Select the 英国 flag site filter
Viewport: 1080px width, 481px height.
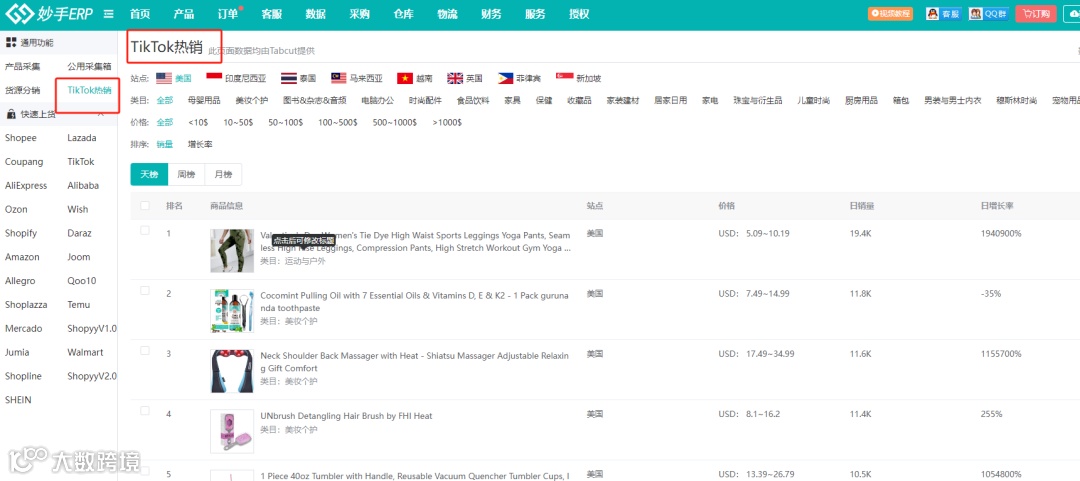coord(465,79)
